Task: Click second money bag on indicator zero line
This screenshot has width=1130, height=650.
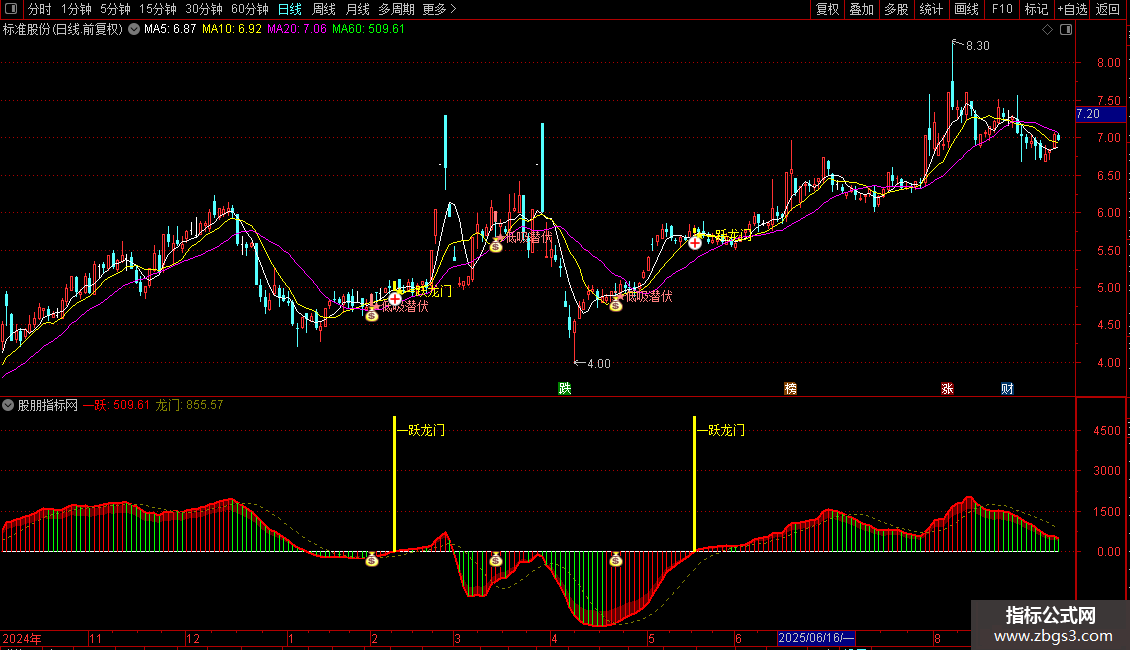Action: 496,559
